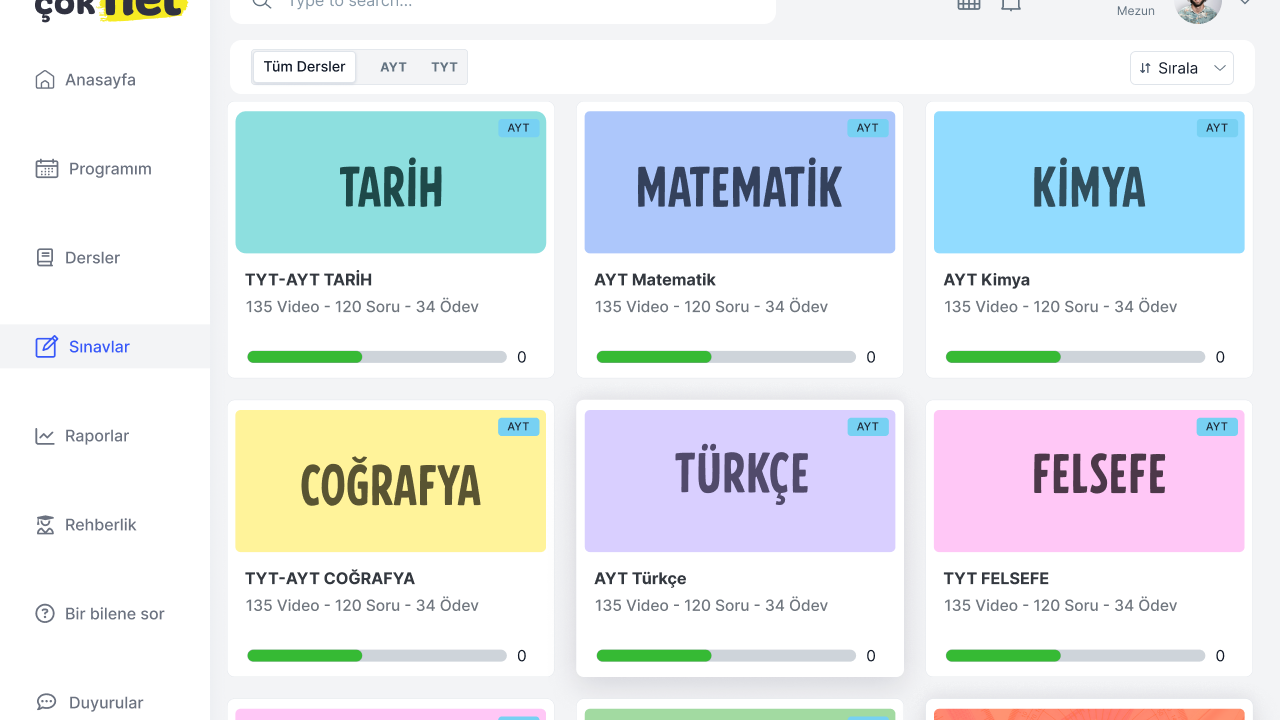The width and height of the screenshot is (1280, 720).
Task: Click the AYT Kimya progress bar
Action: tap(1075, 357)
